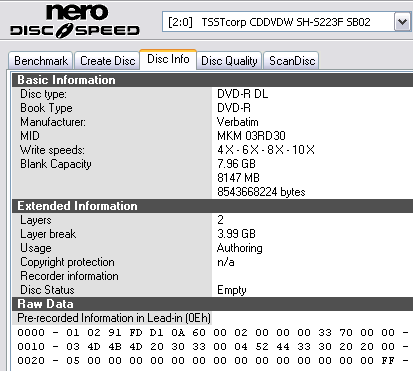This screenshot has width=413, height=371.
Task: Click the Nero Disc Speed logo
Action: (x=75, y=21)
